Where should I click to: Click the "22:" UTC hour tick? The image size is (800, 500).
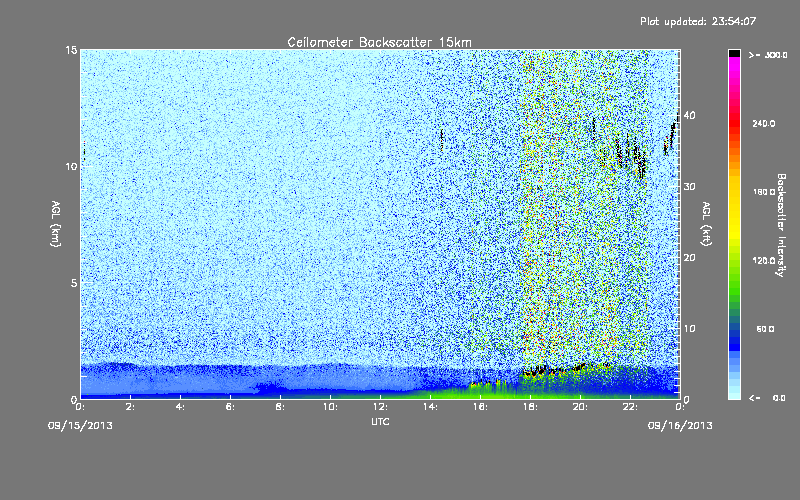click(x=631, y=407)
